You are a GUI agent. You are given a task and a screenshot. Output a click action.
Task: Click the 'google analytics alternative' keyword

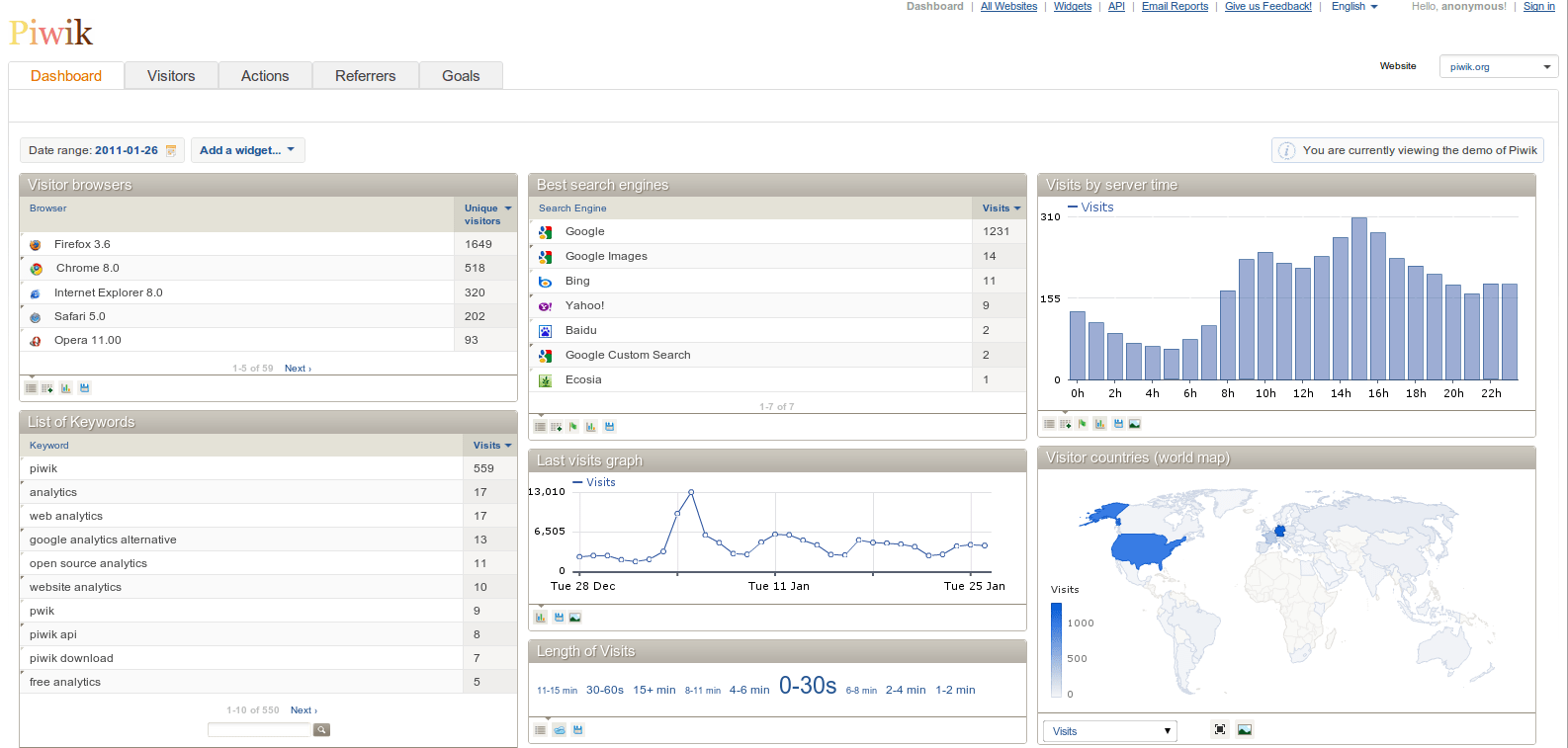103,540
